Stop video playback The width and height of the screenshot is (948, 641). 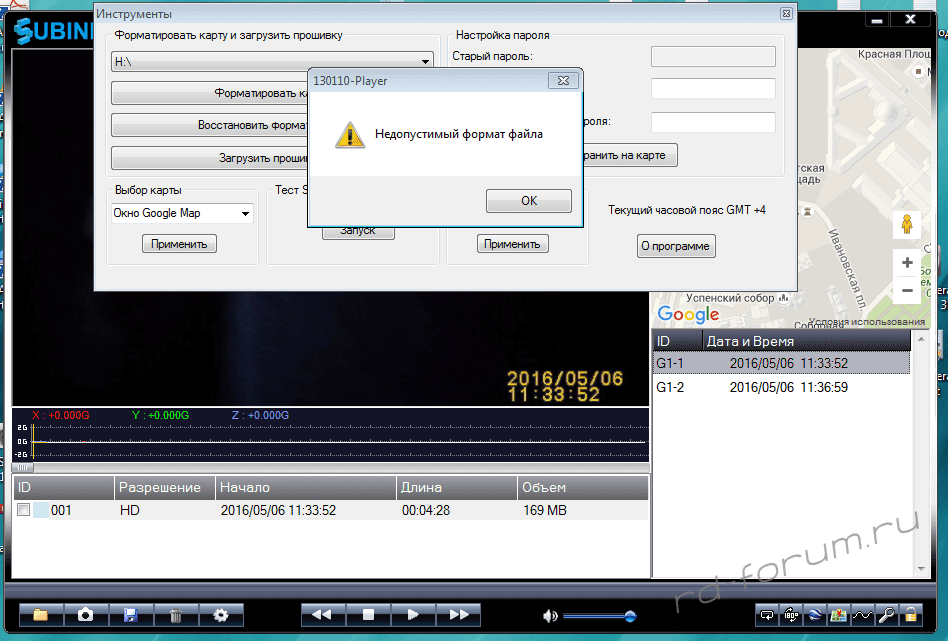(367, 615)
